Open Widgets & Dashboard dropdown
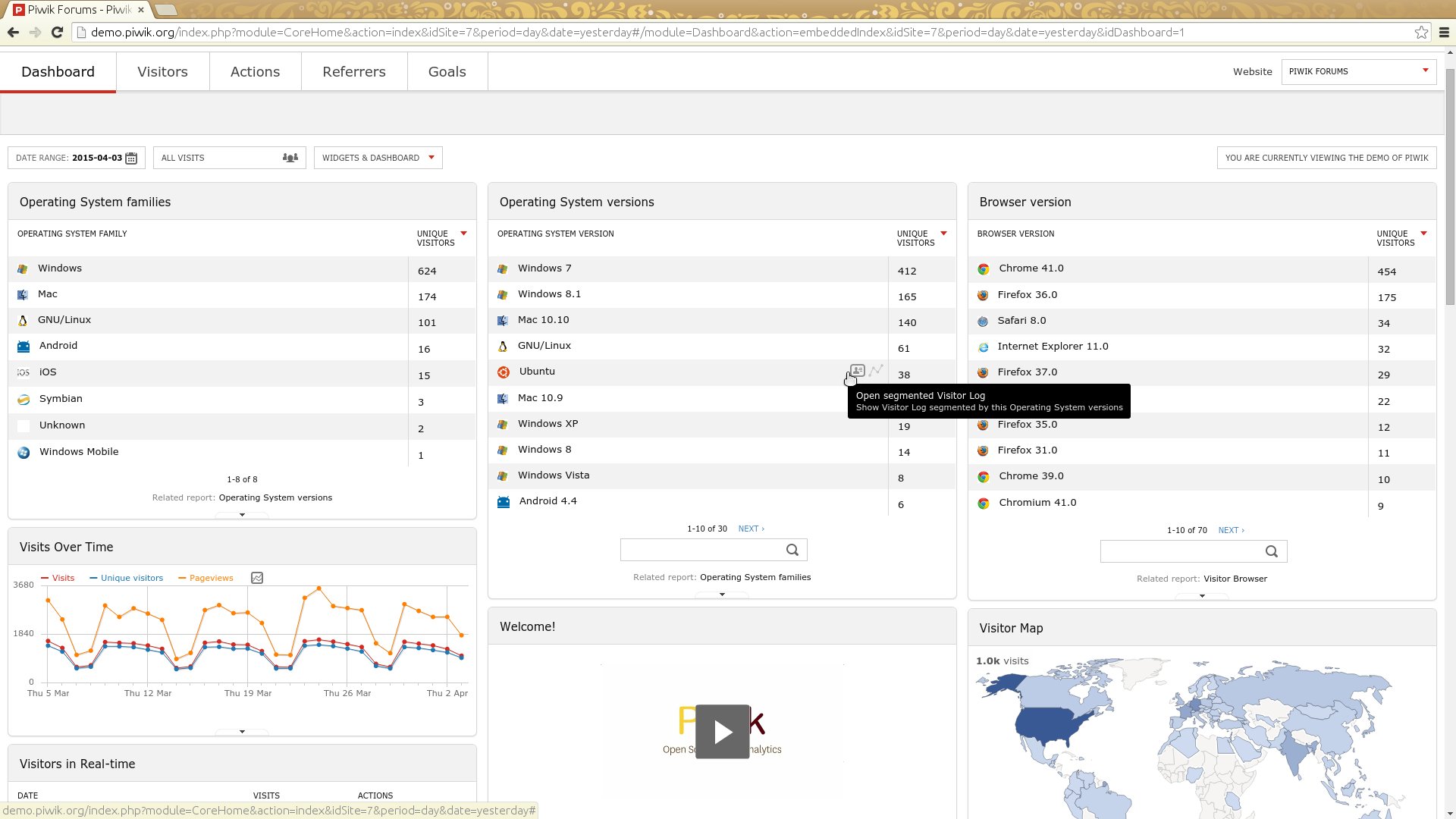The height and width of the screenshot is (819, 1456). [378, 158]
